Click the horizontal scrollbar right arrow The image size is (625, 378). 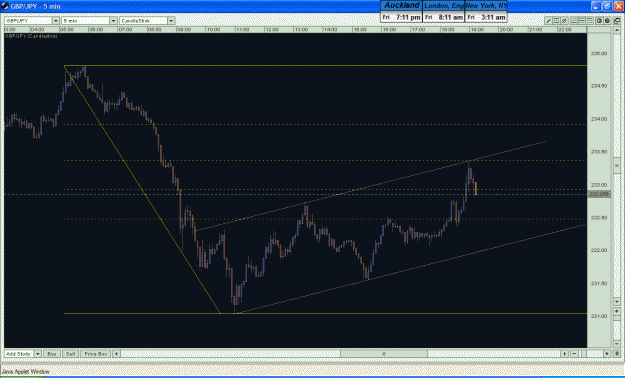click(564, 354)
